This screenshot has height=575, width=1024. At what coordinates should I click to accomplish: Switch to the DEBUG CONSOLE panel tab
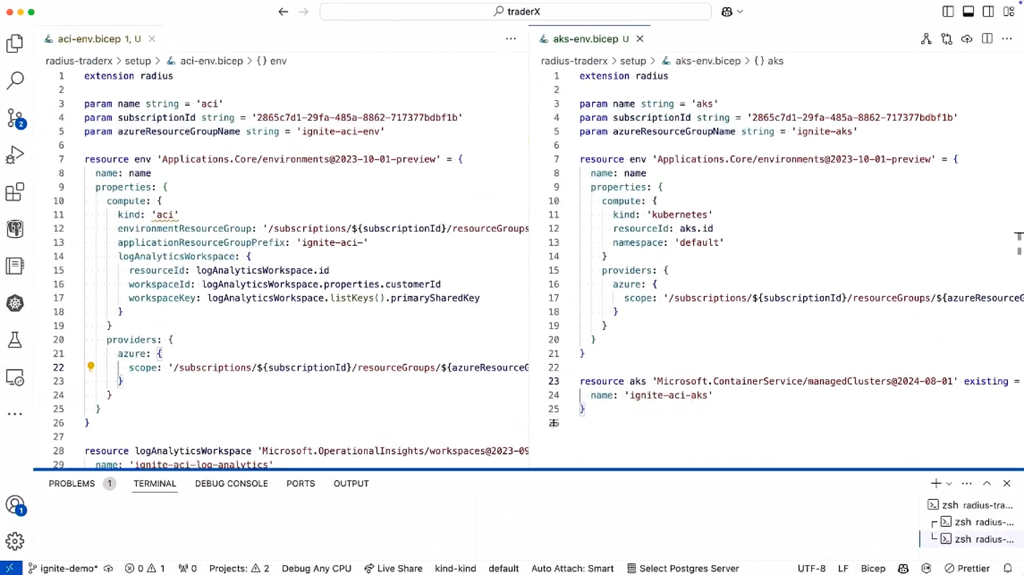(x=231, y=484)
